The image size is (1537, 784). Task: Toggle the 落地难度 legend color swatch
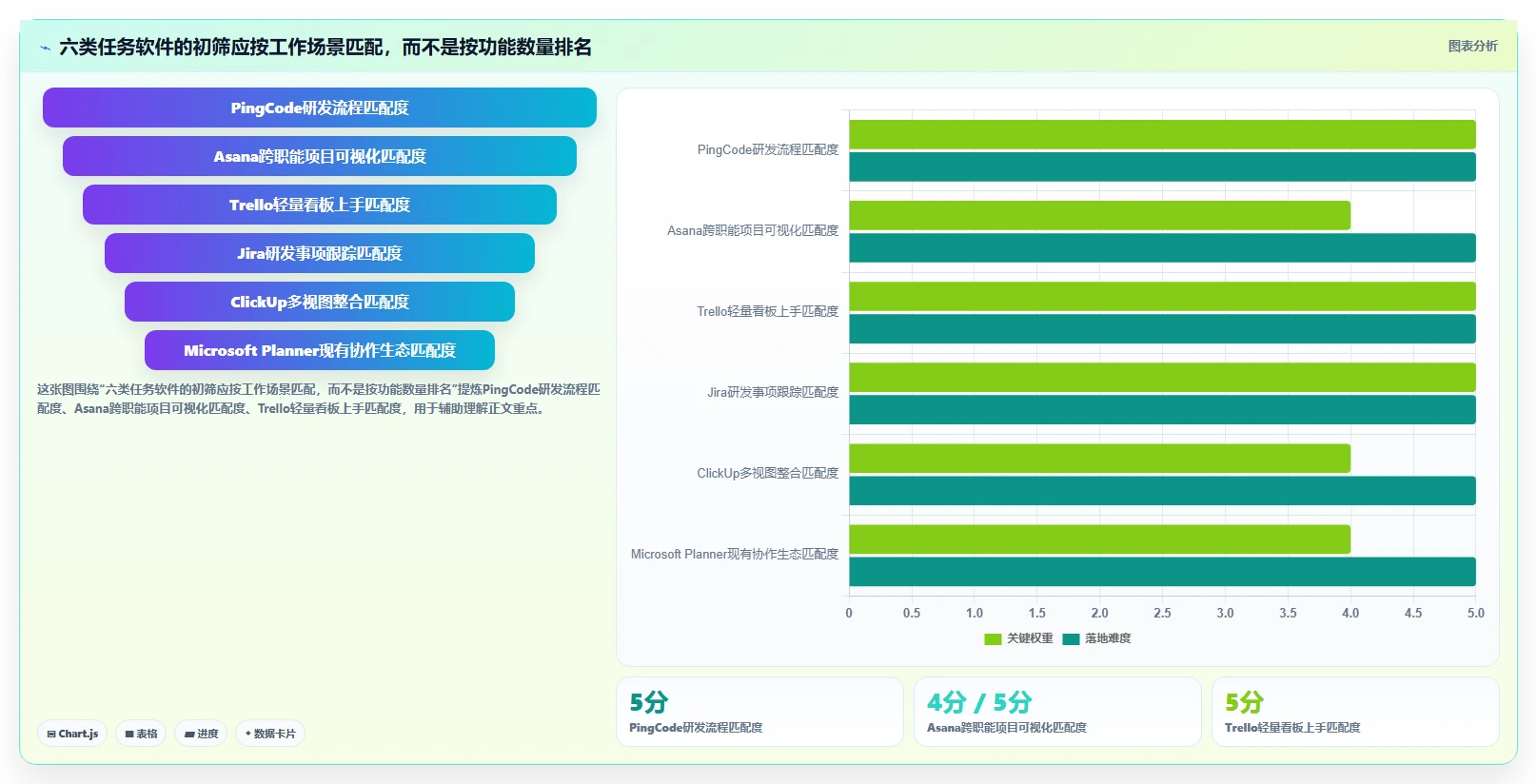pyautogui.click(x=1071, y=639)
